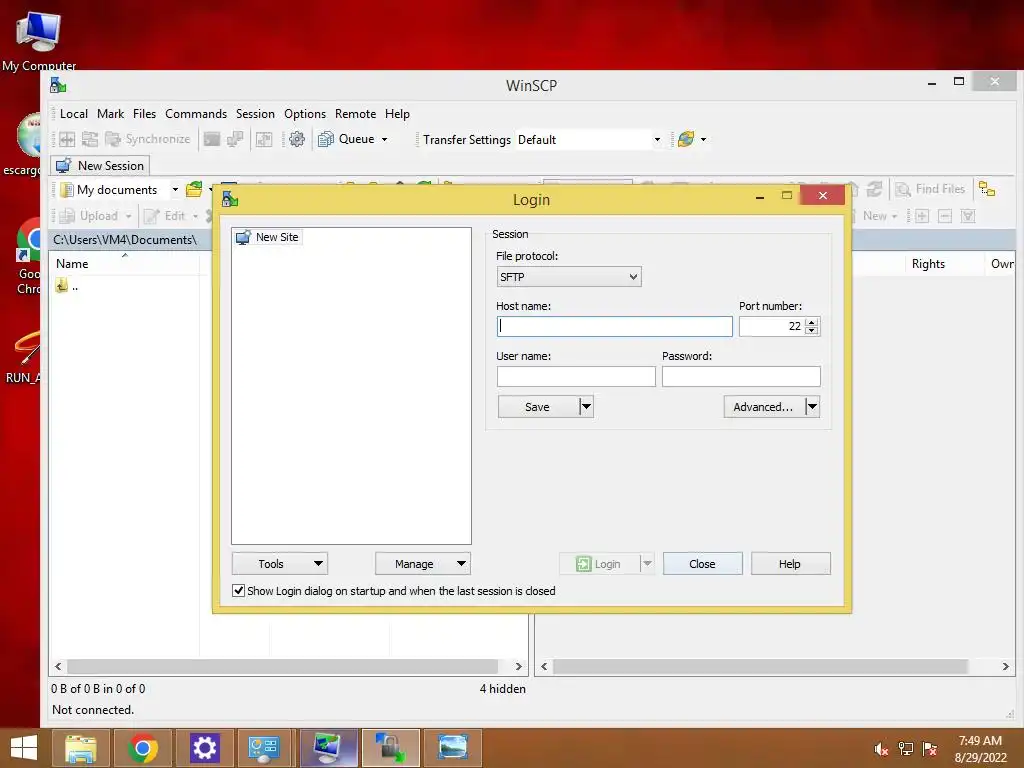Open the Options menu
This screenshot has width=1024, height=768.
click(x=305, y=114)
